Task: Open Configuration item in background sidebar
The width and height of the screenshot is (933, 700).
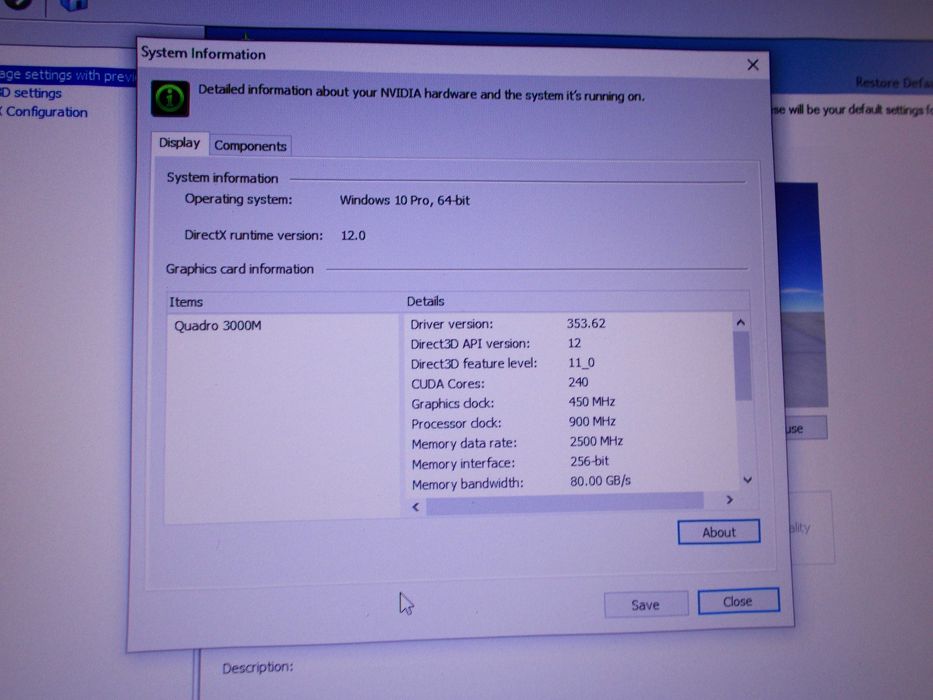Action: [44, 112]
